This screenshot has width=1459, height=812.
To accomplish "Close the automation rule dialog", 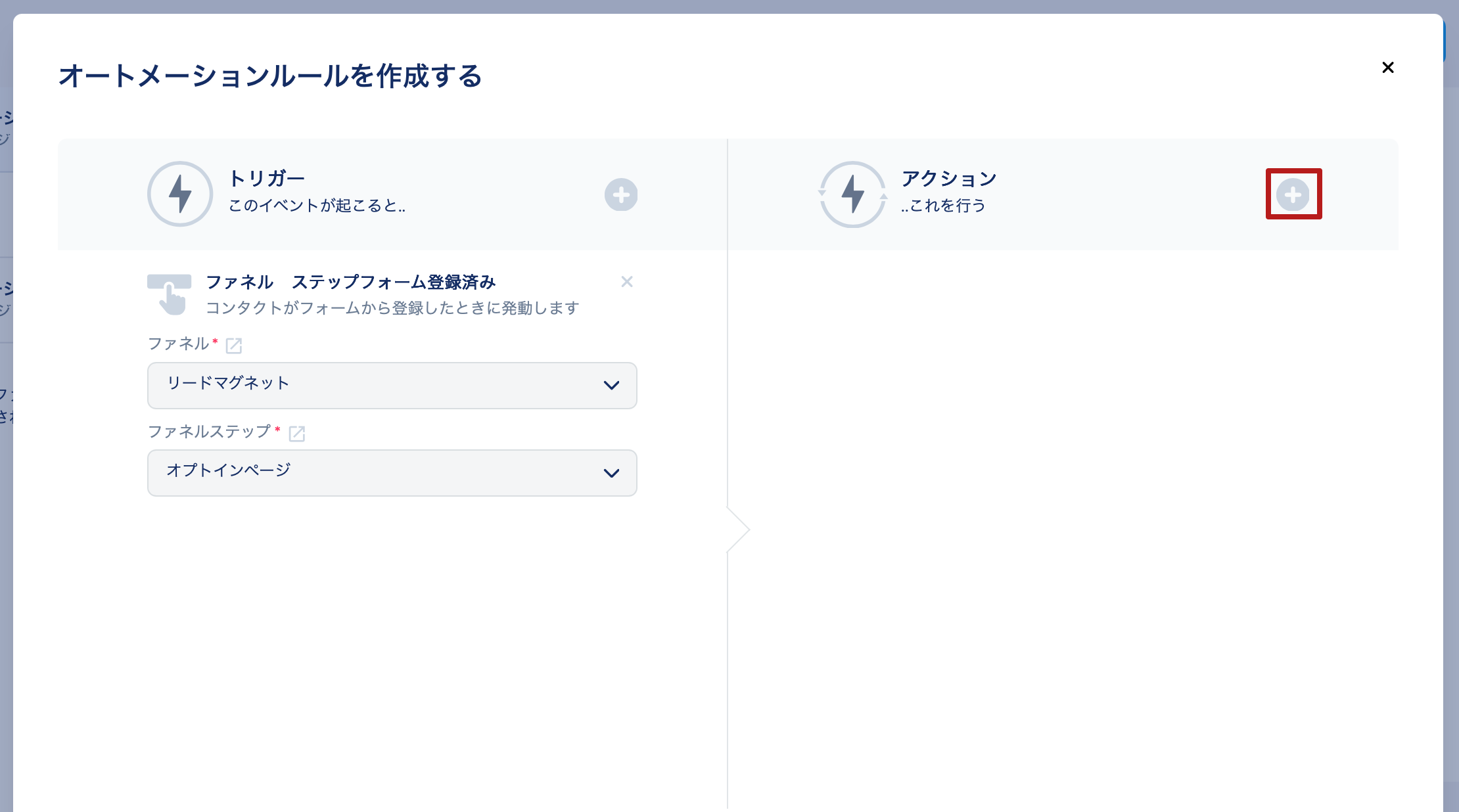I will pyautogui.click(x=1388, y=68).
